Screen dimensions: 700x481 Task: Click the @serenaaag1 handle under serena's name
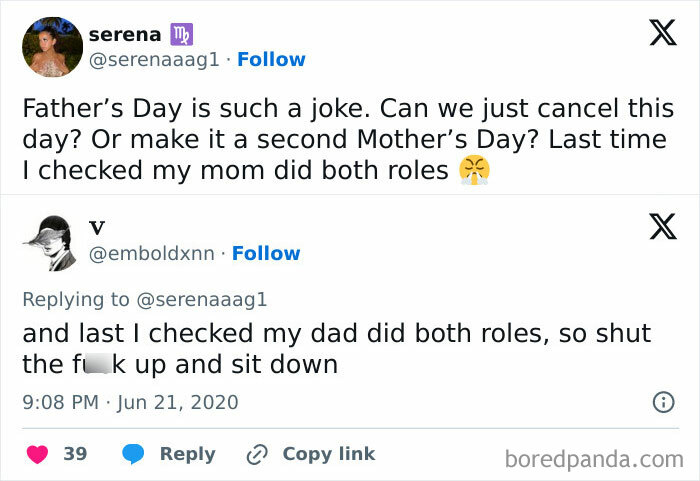(x=157, y=59)
